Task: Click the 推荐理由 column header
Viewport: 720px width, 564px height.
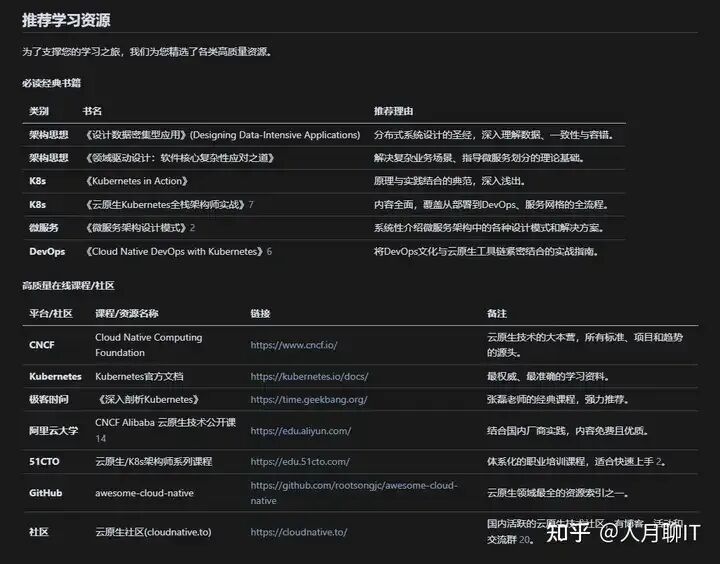Action: [x=394, y=111]
